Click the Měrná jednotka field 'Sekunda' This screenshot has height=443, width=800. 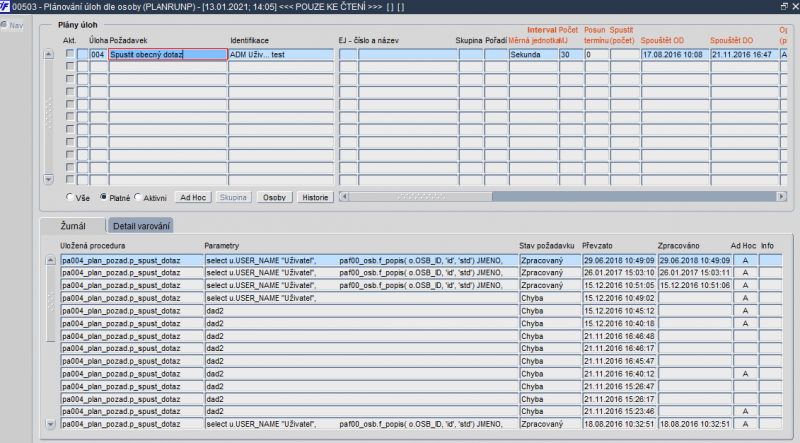coord(533,54)
